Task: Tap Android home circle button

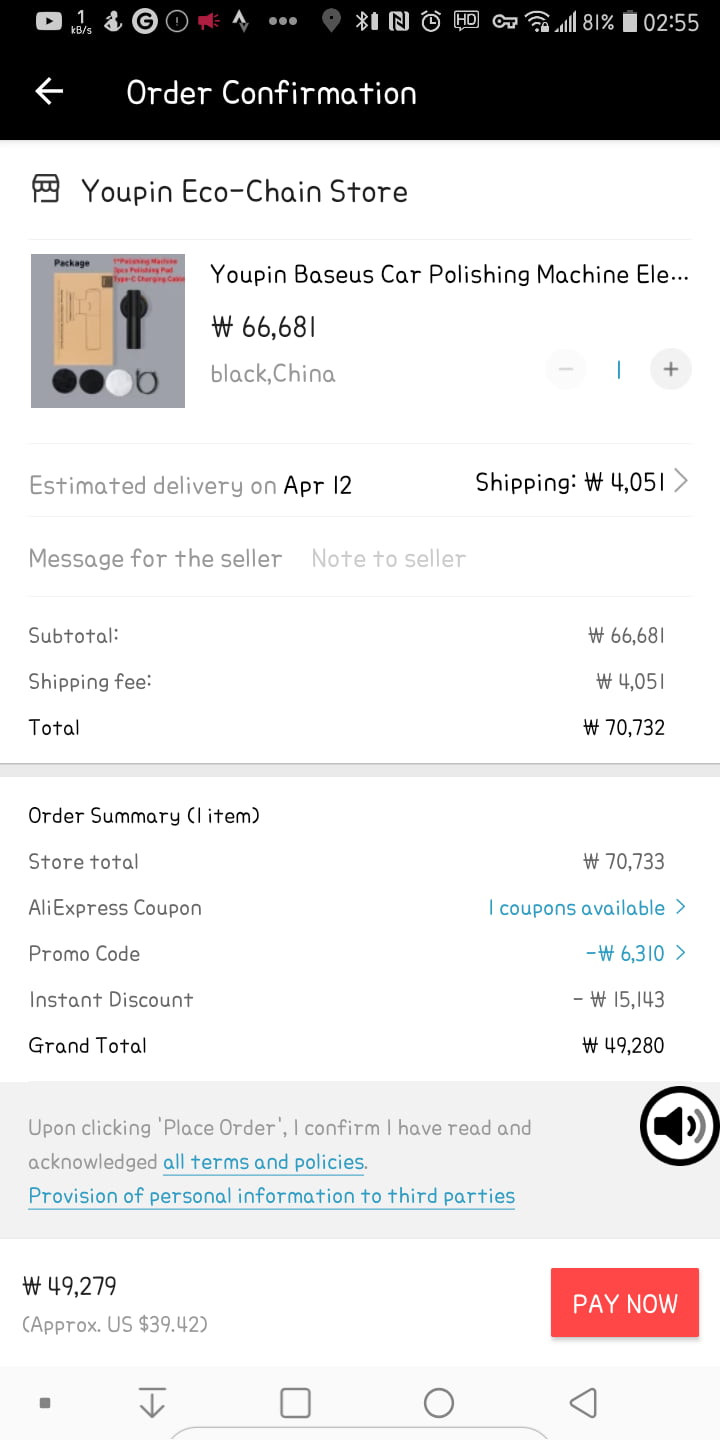Action: 439,1403
